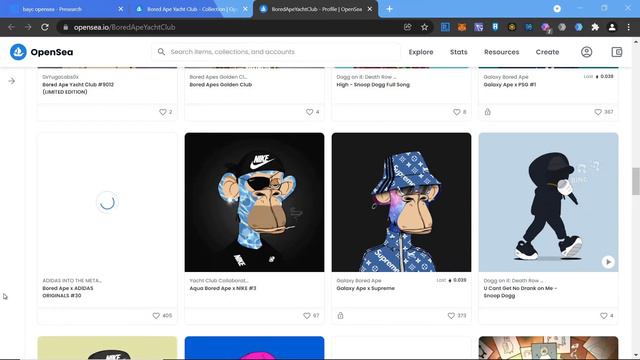Open the Create menu item

click(x=547, y=52)
